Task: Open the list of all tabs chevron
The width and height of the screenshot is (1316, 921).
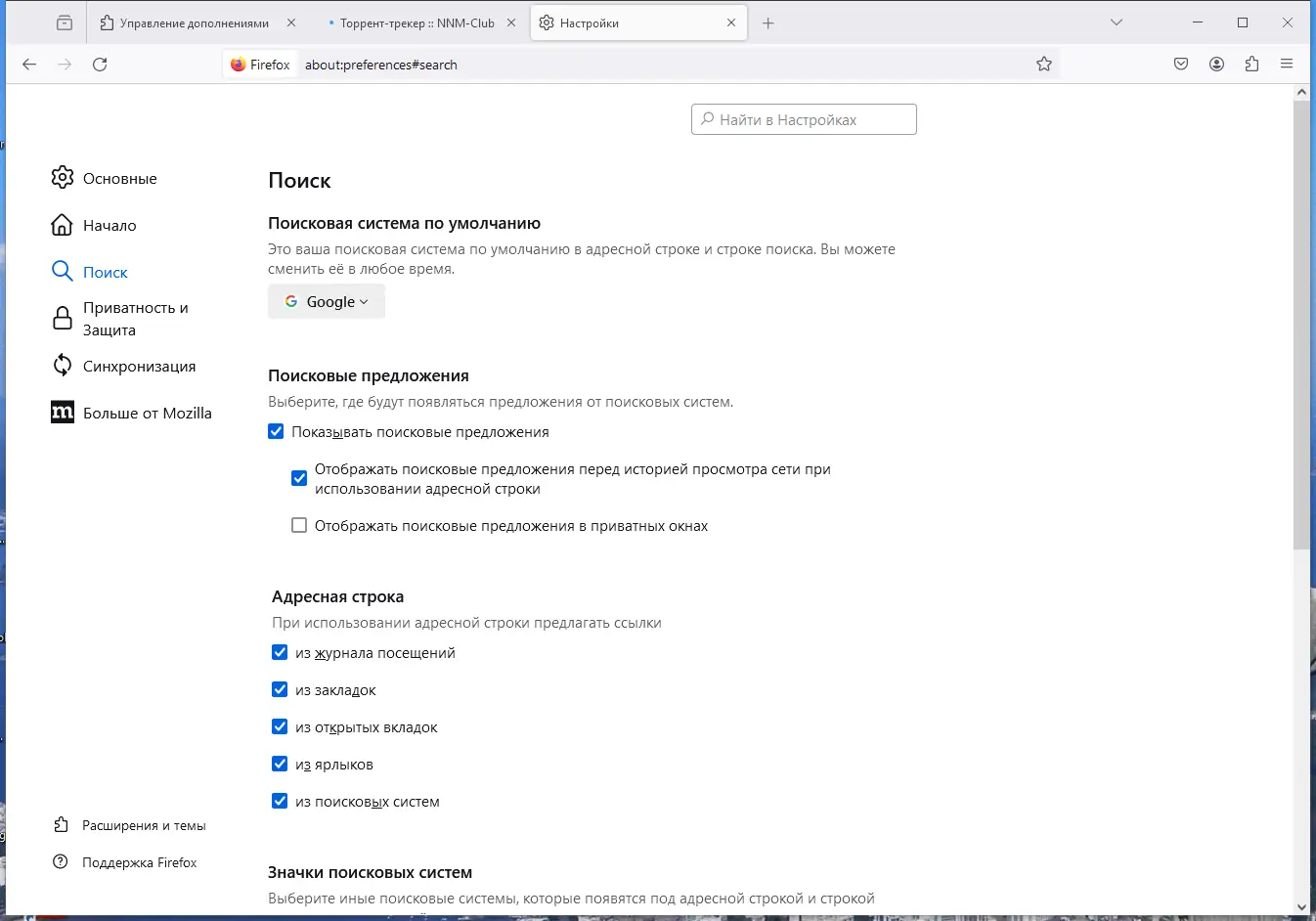Action: (x=1117, y=22)
